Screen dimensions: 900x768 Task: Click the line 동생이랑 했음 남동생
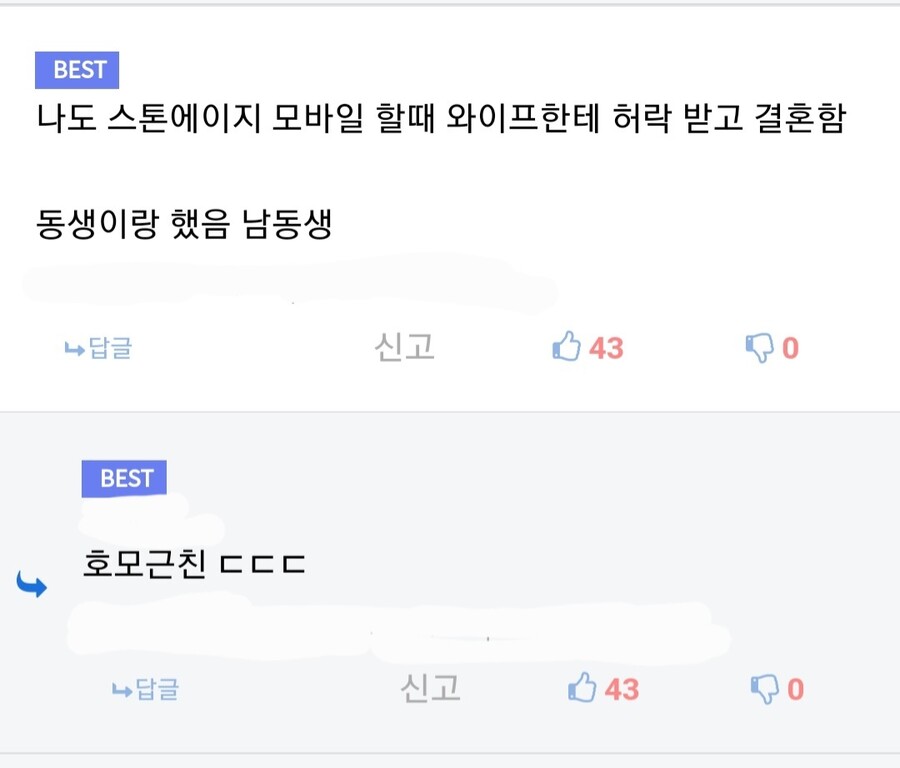tap(184, 223)
